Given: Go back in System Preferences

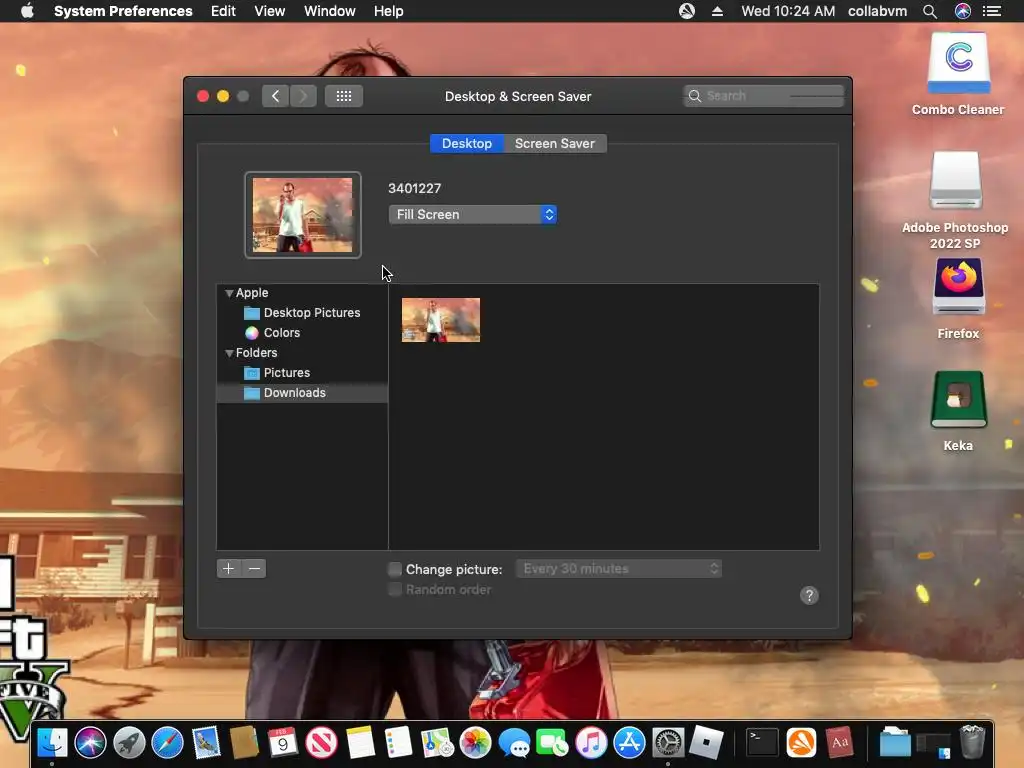Looking at the screenshot, I should point(275,96).
